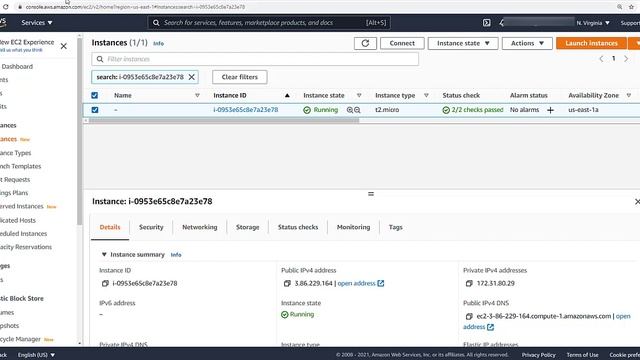Close the New EC2 Experience banner
The width and height of the screenshot is (640, 360).
[x=64, y=46]
